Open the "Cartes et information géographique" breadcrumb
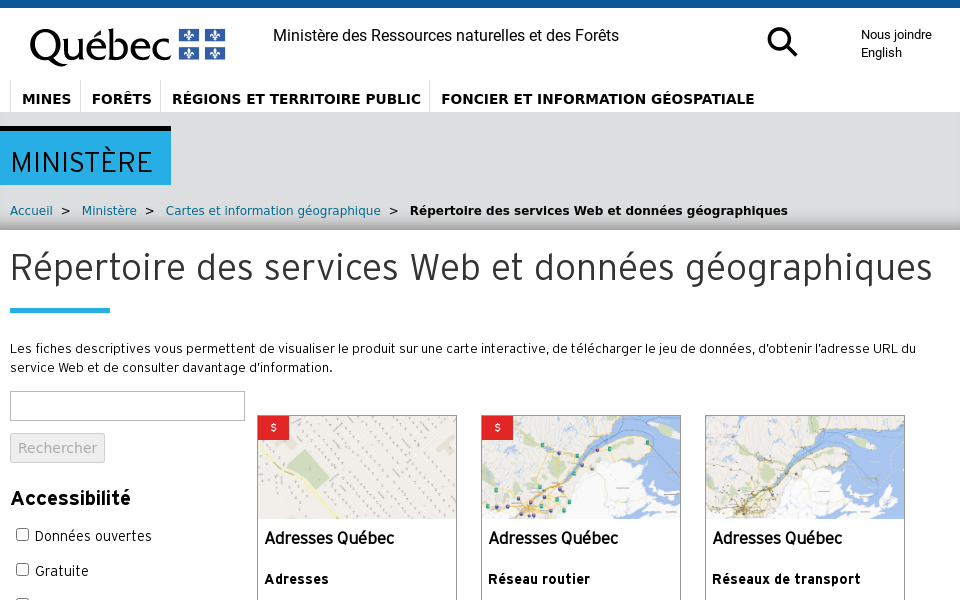960x600 pixels. coord(272,210)
